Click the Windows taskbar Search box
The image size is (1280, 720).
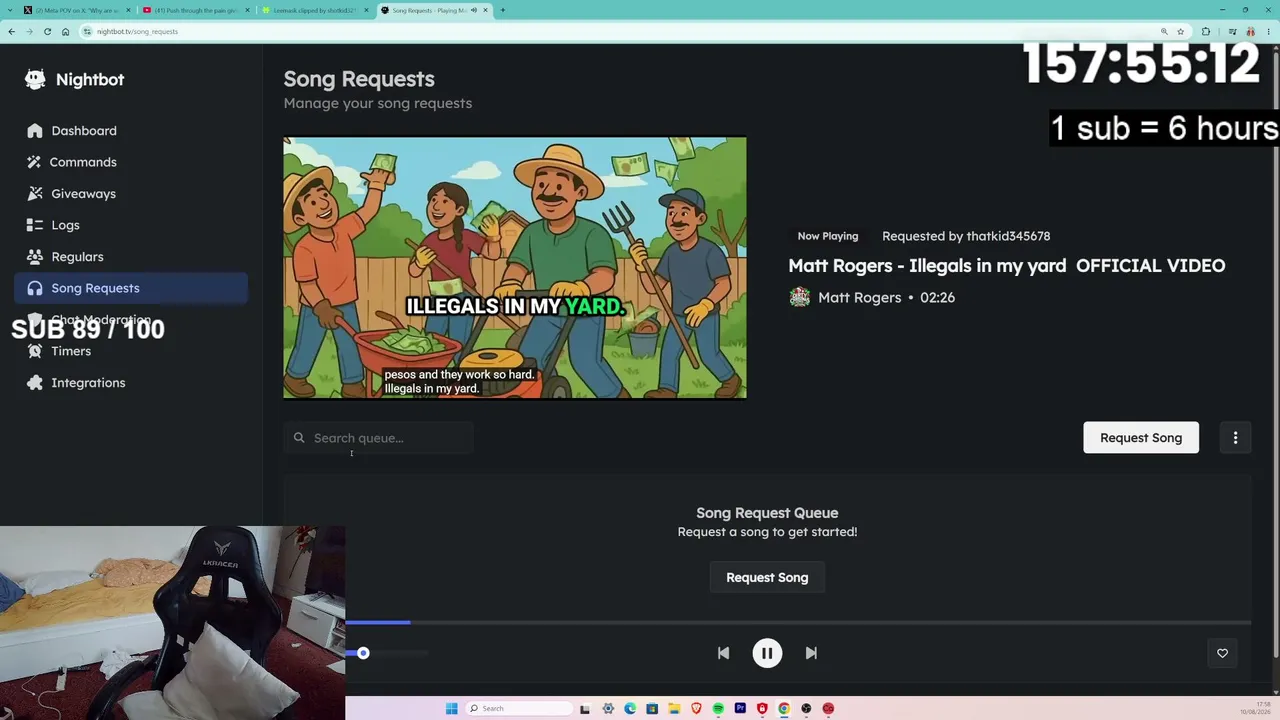pyautogui.click(x=517, y=708)
